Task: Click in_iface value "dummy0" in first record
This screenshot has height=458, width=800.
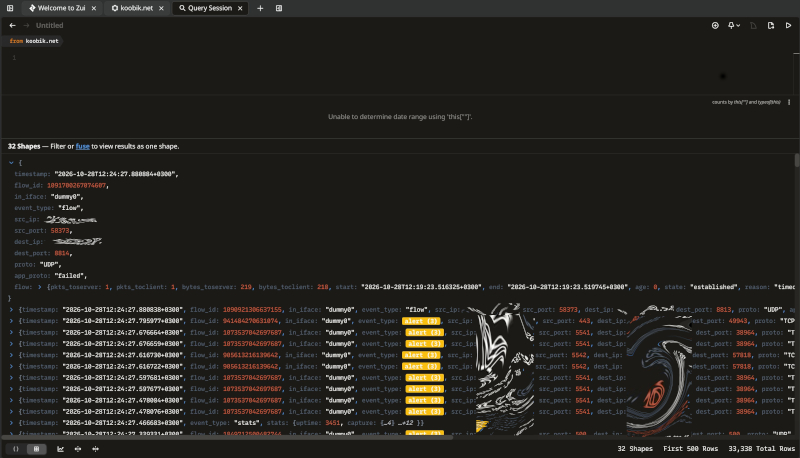Action: click(x=65, y=197)
